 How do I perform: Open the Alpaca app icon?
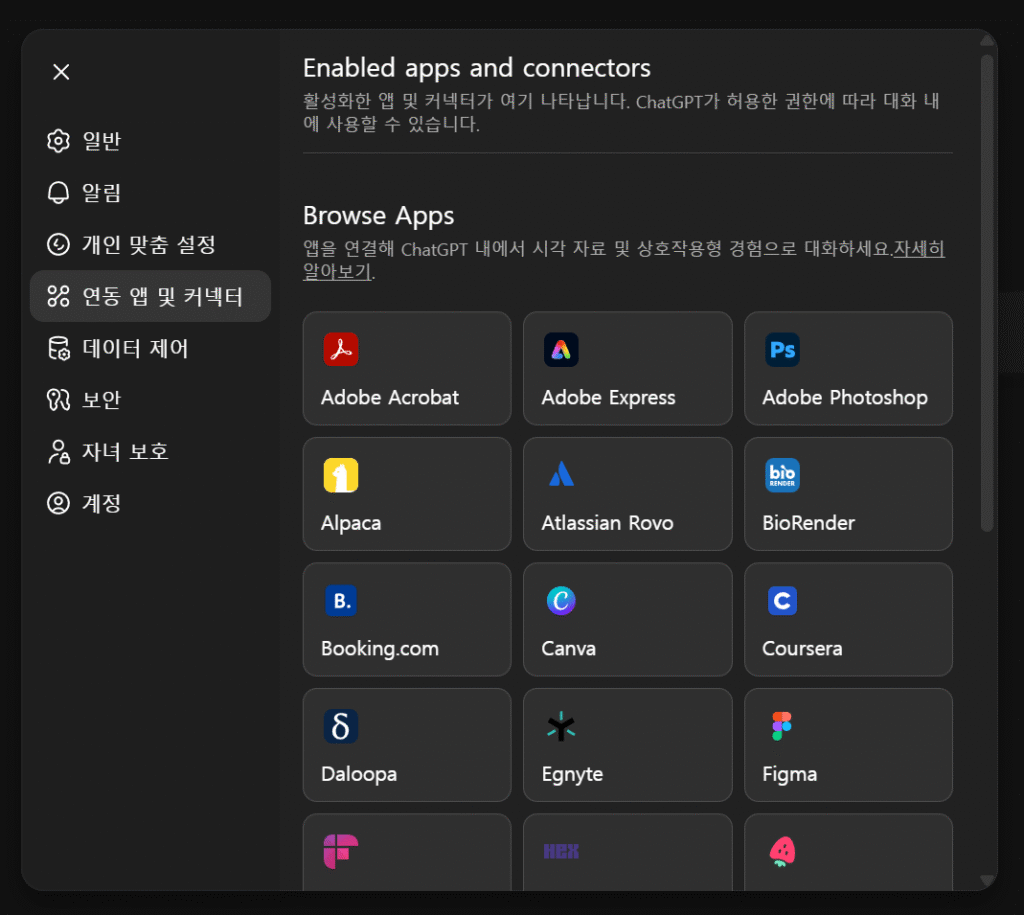[x=341, y=475]
